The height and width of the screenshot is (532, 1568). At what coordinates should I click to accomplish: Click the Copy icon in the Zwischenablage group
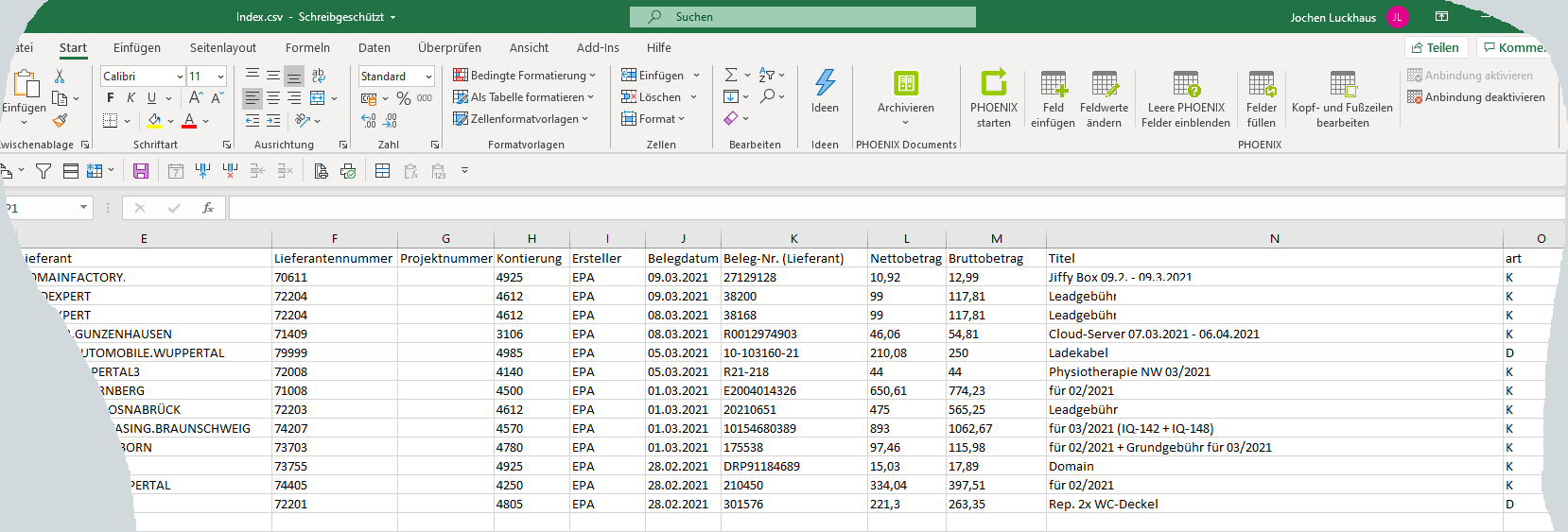click(x=60, y=98)
